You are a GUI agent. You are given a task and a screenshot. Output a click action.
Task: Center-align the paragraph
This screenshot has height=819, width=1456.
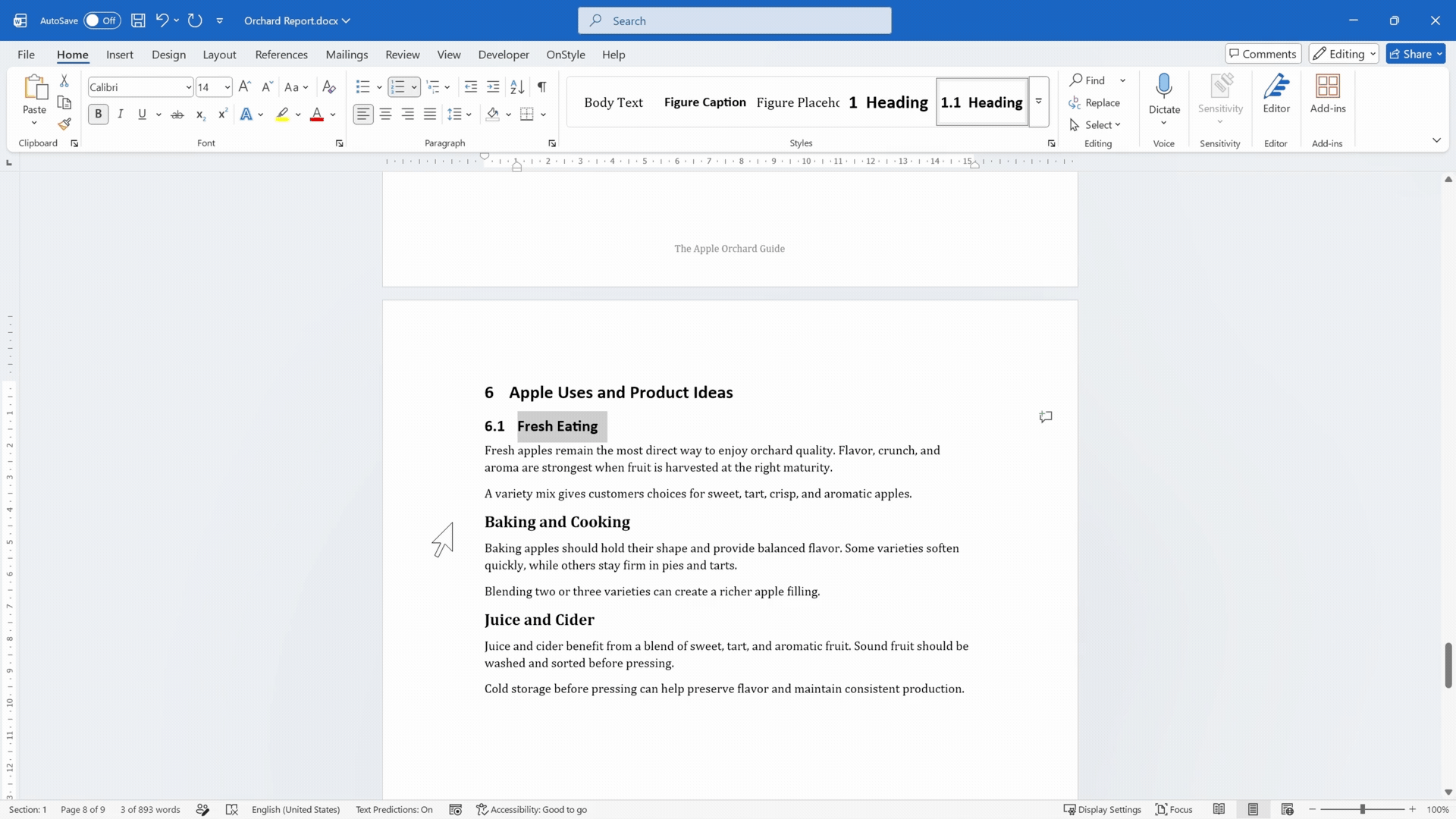386,115
